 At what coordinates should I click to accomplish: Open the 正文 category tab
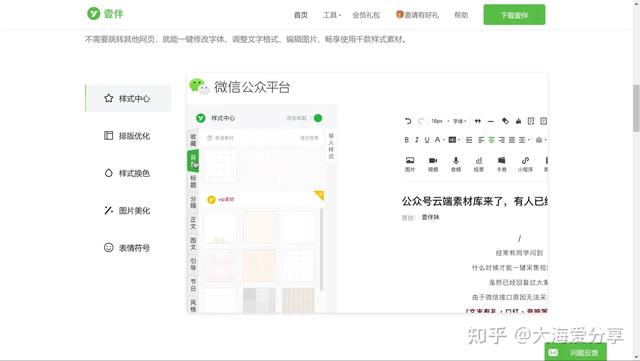[x=193, y=223]
